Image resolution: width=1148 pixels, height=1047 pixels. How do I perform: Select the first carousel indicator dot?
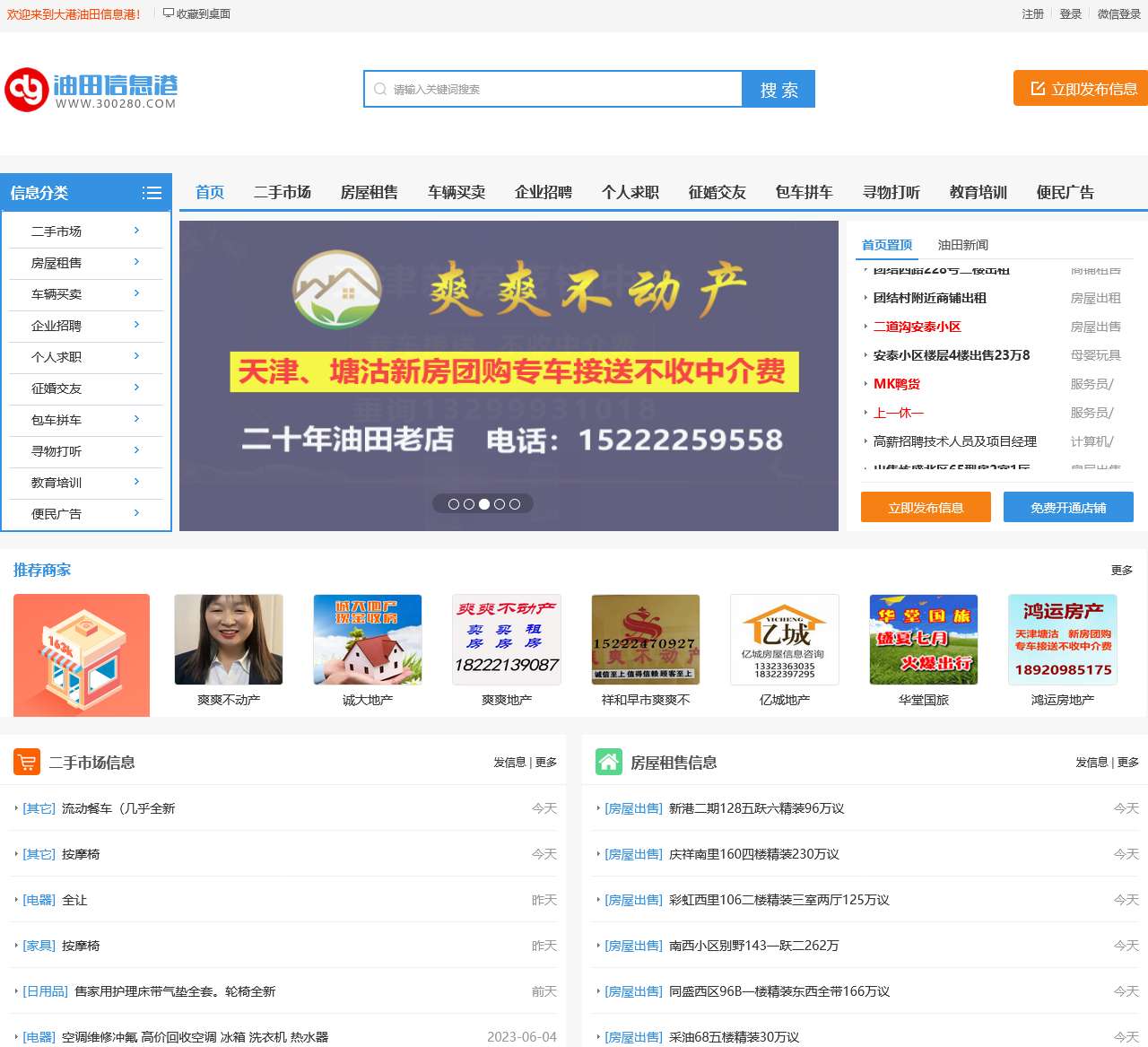coord(454,503)
